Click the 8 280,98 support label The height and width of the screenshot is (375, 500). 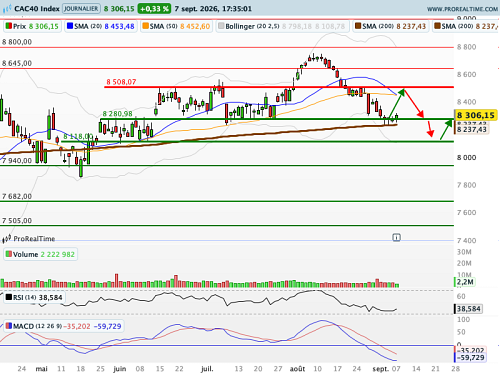tap(117, 114)
